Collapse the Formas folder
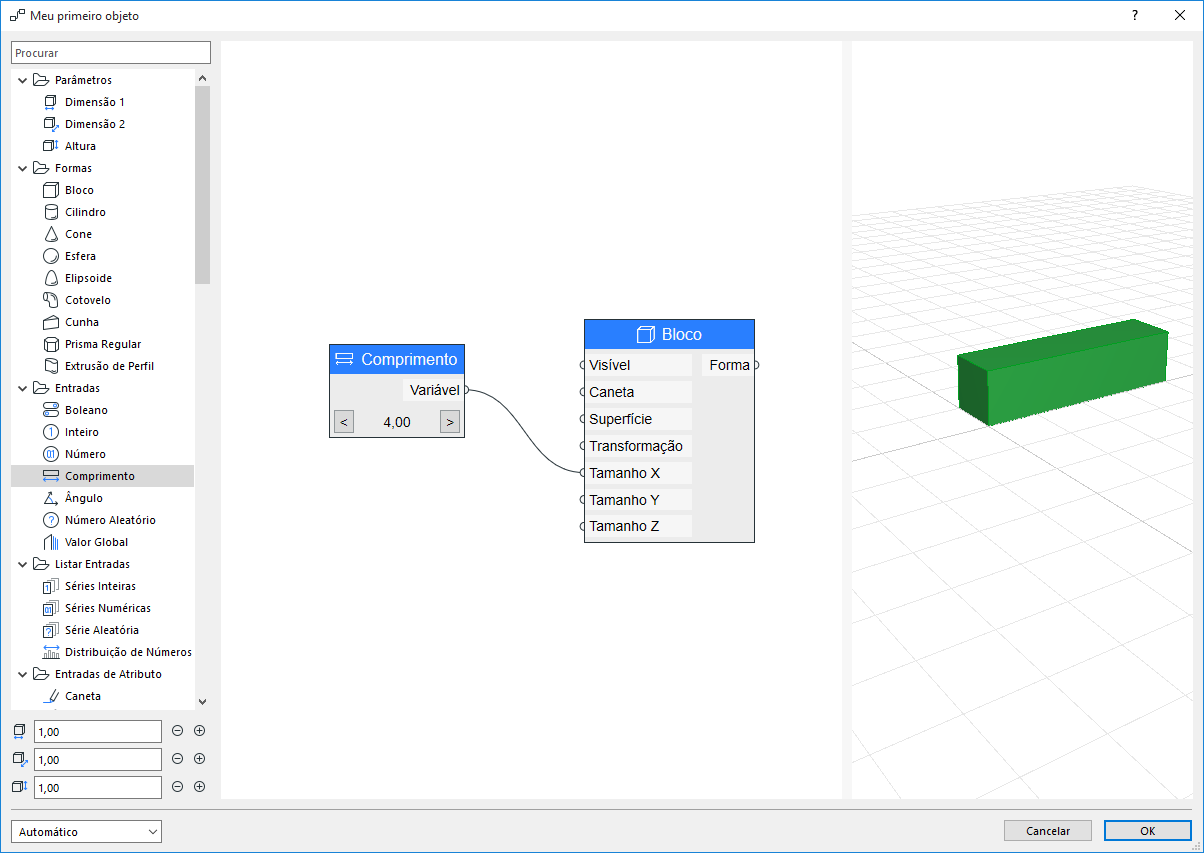Image resolution: width=1204 pixels, height=853 pixels. click(23, 168)
